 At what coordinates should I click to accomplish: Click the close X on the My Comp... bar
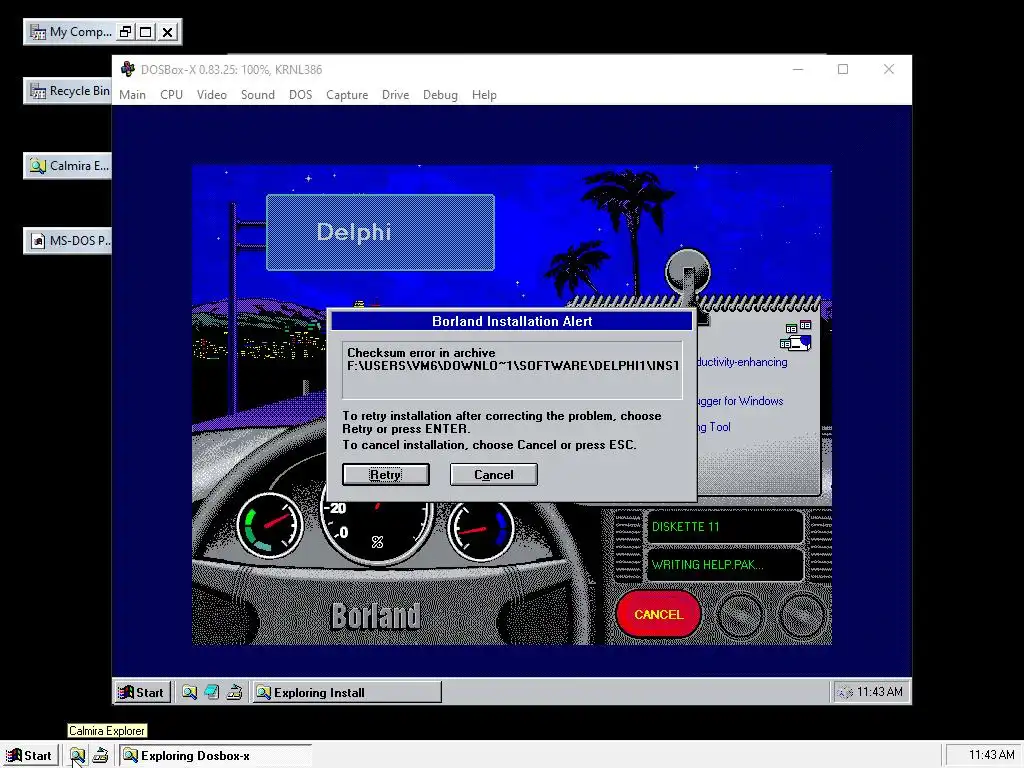pos(168,31)
